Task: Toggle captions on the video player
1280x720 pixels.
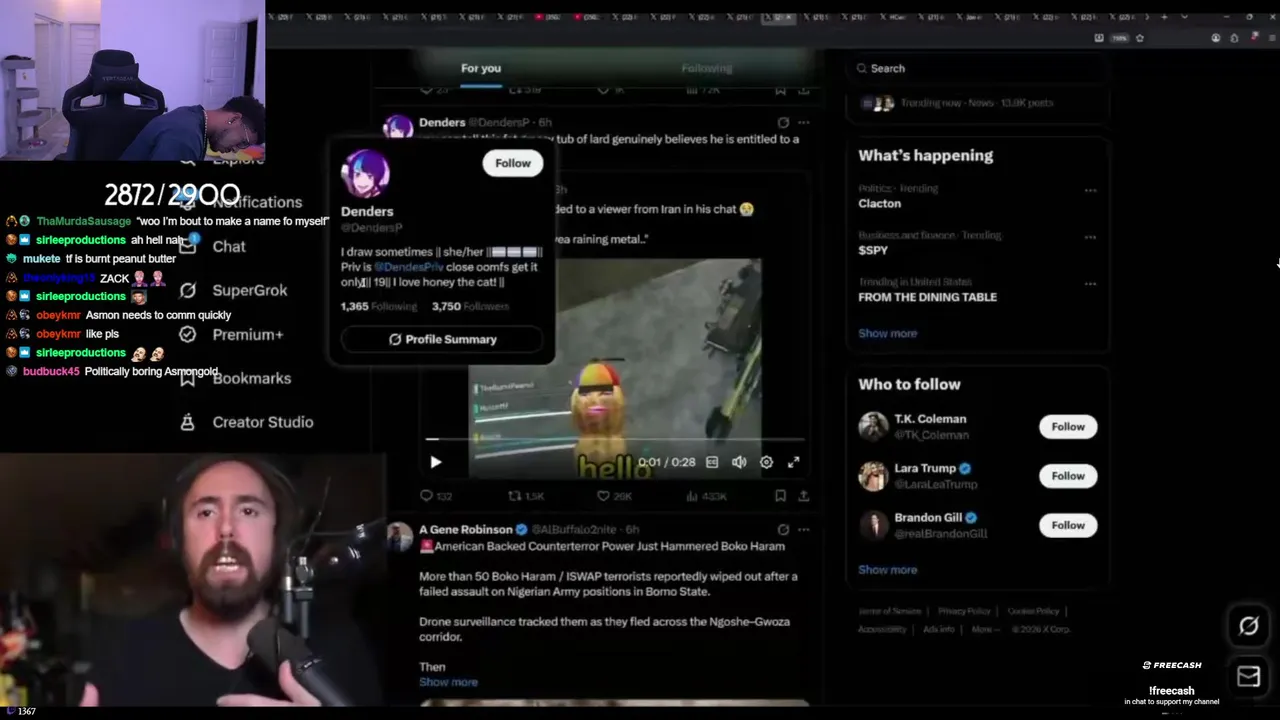Action: click(712, 462)
